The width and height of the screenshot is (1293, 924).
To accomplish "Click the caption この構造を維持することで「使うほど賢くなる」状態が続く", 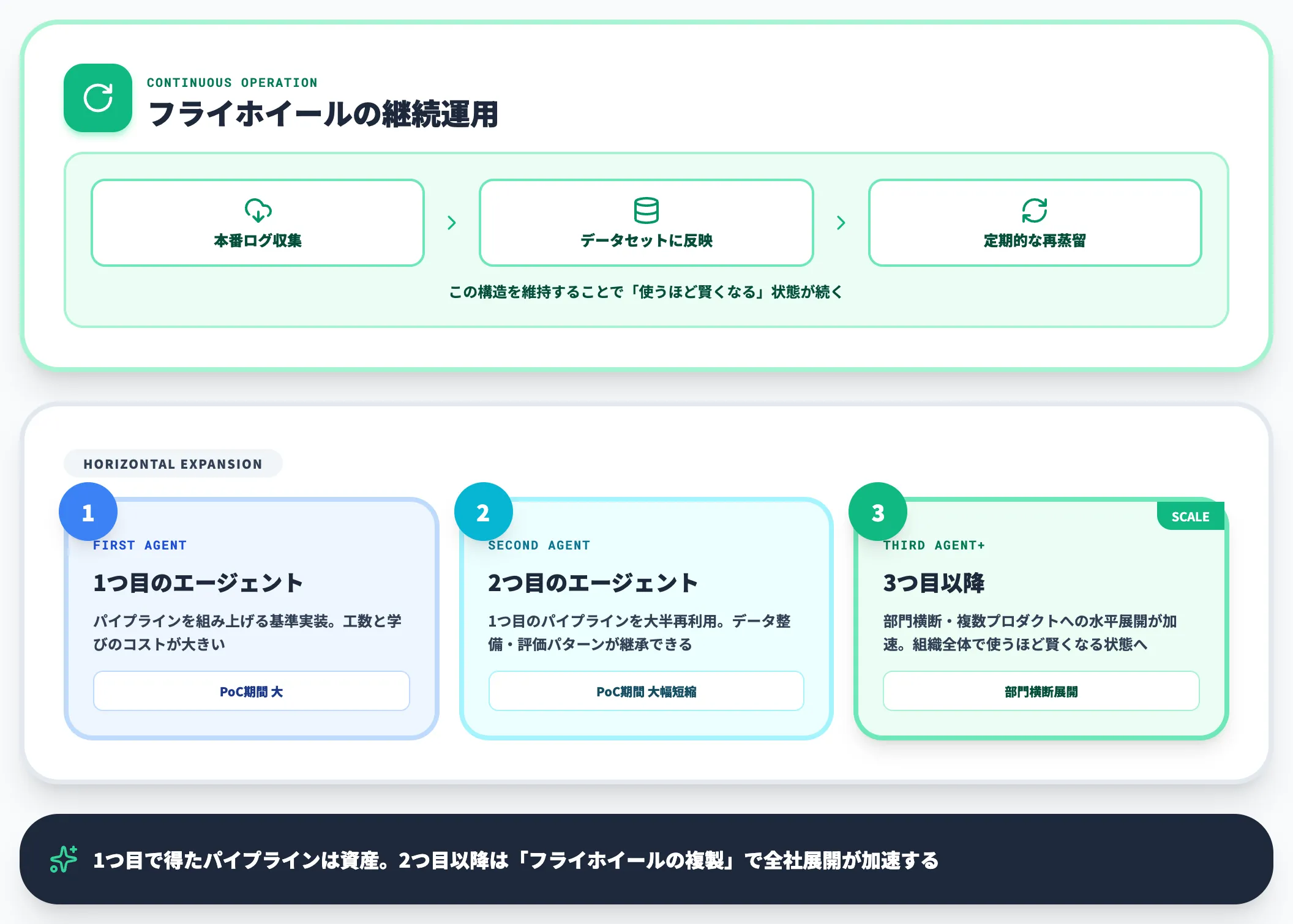I will click(x=646, y=292).
